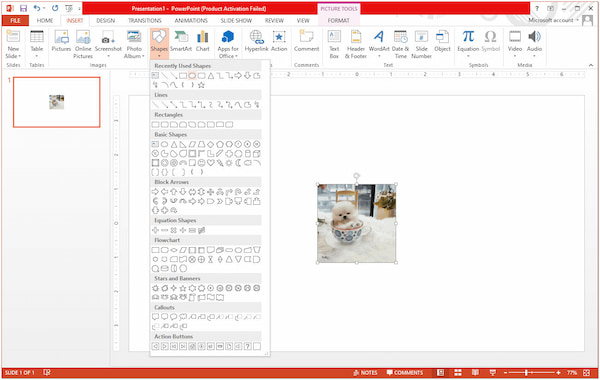
Task: Click the puppy picture on the slide
Action: [357, 223]
